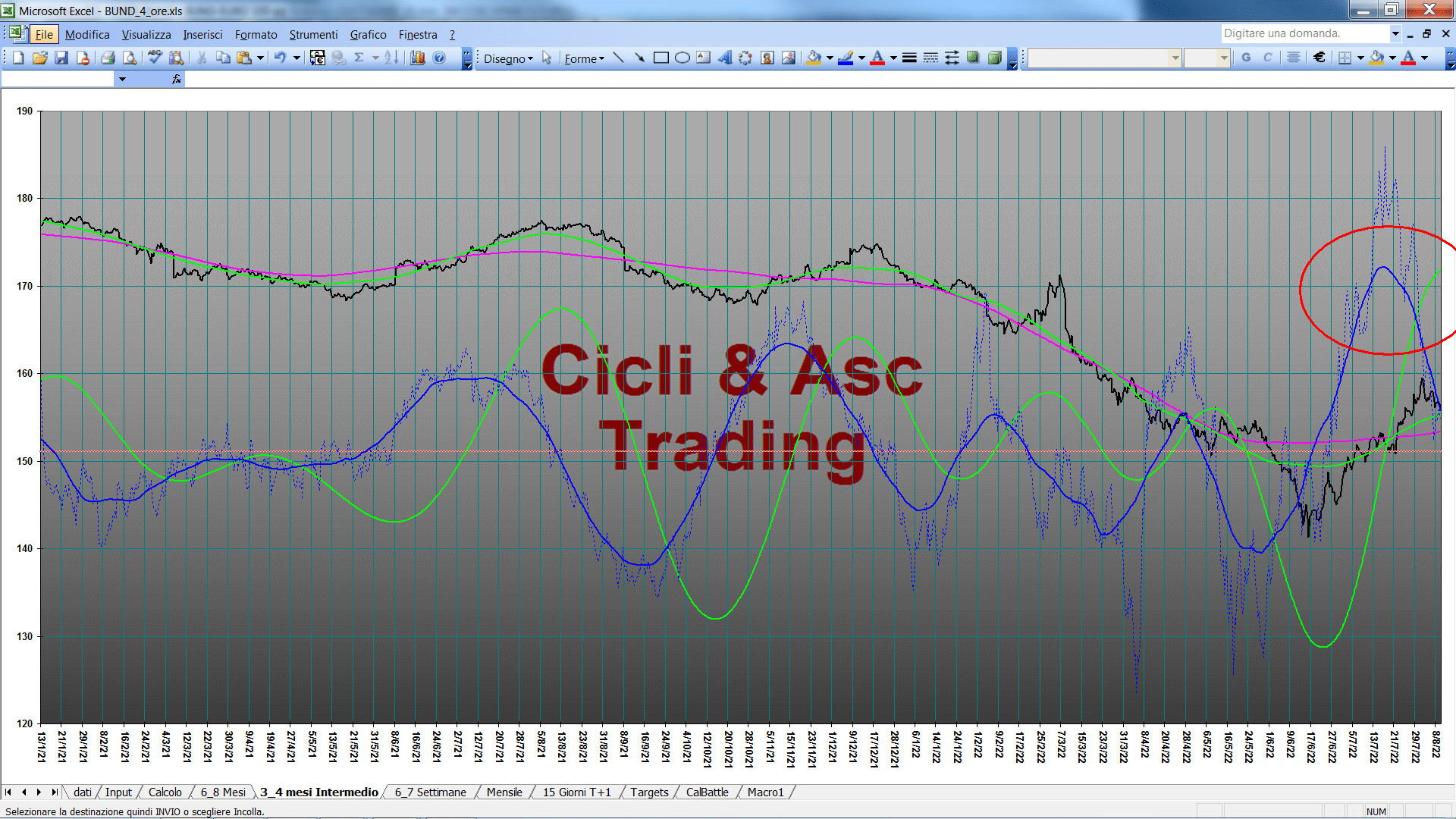
Task: Click the fx insert function button
Action: [177, 79]
